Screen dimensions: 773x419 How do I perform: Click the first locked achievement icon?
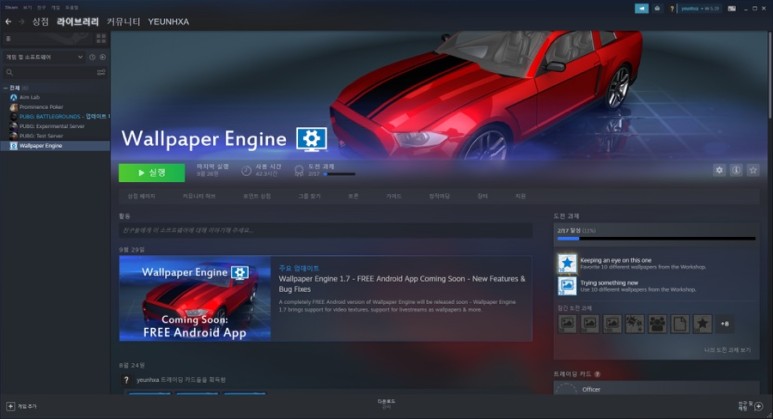coord(567,324)
